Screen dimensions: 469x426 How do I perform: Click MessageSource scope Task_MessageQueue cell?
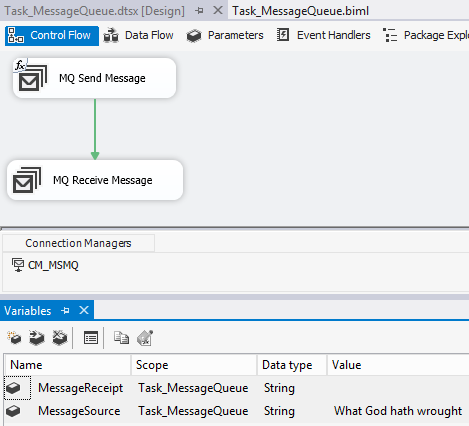point(193,411)
